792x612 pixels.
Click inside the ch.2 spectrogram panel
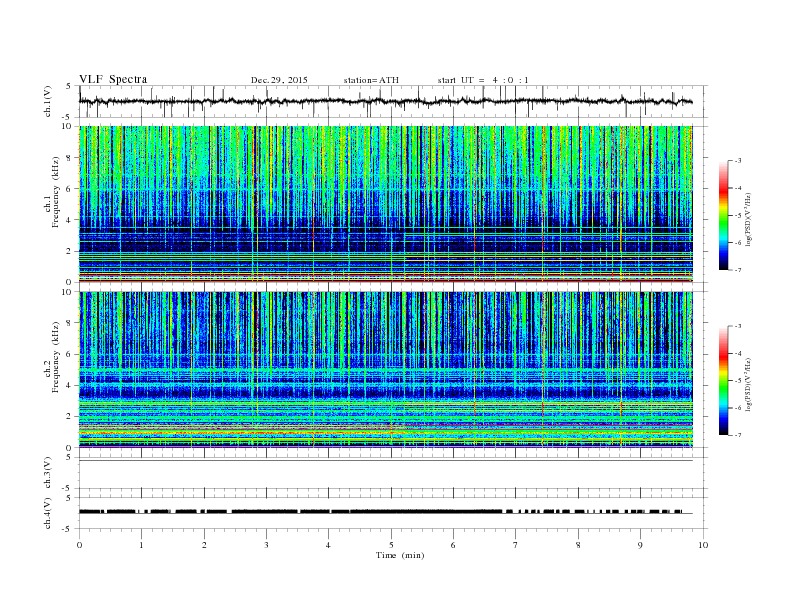385,370
